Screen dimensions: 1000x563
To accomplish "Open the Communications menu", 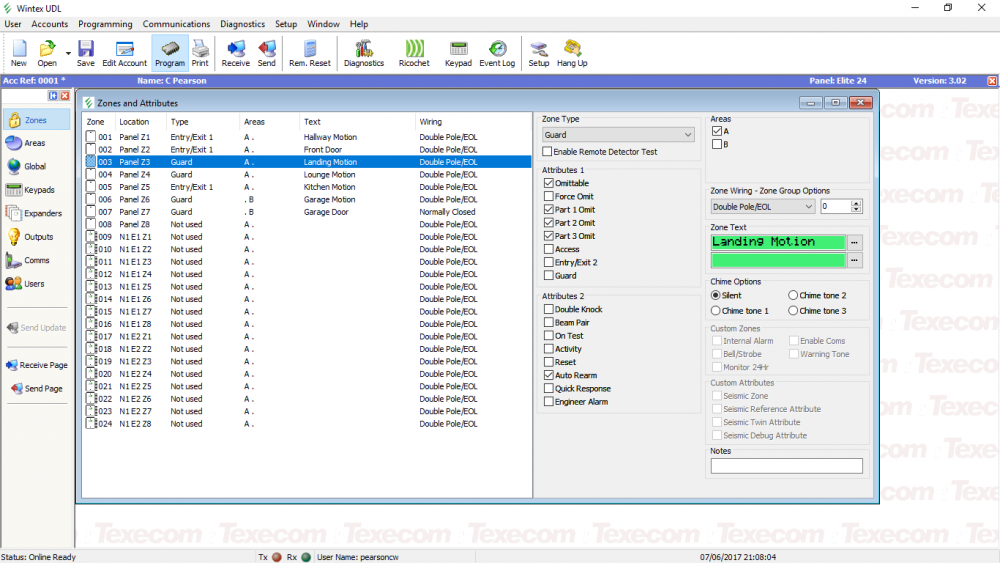I will click(x=176, y=24).
